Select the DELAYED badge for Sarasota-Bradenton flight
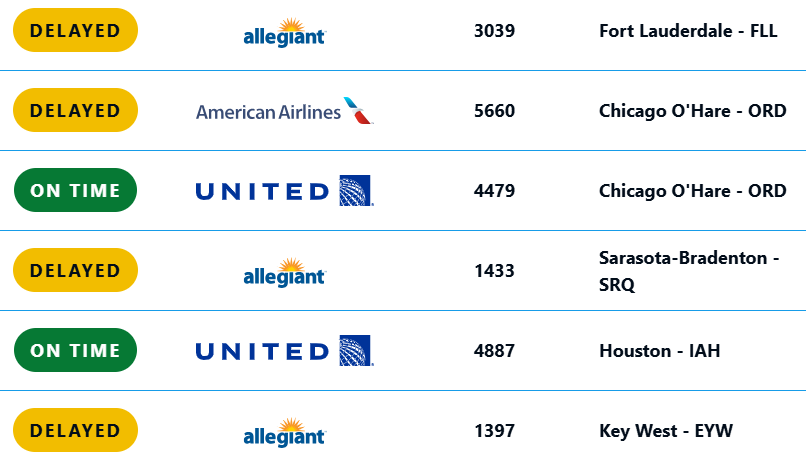The image size is (806, 468). (x=76, y=270)
